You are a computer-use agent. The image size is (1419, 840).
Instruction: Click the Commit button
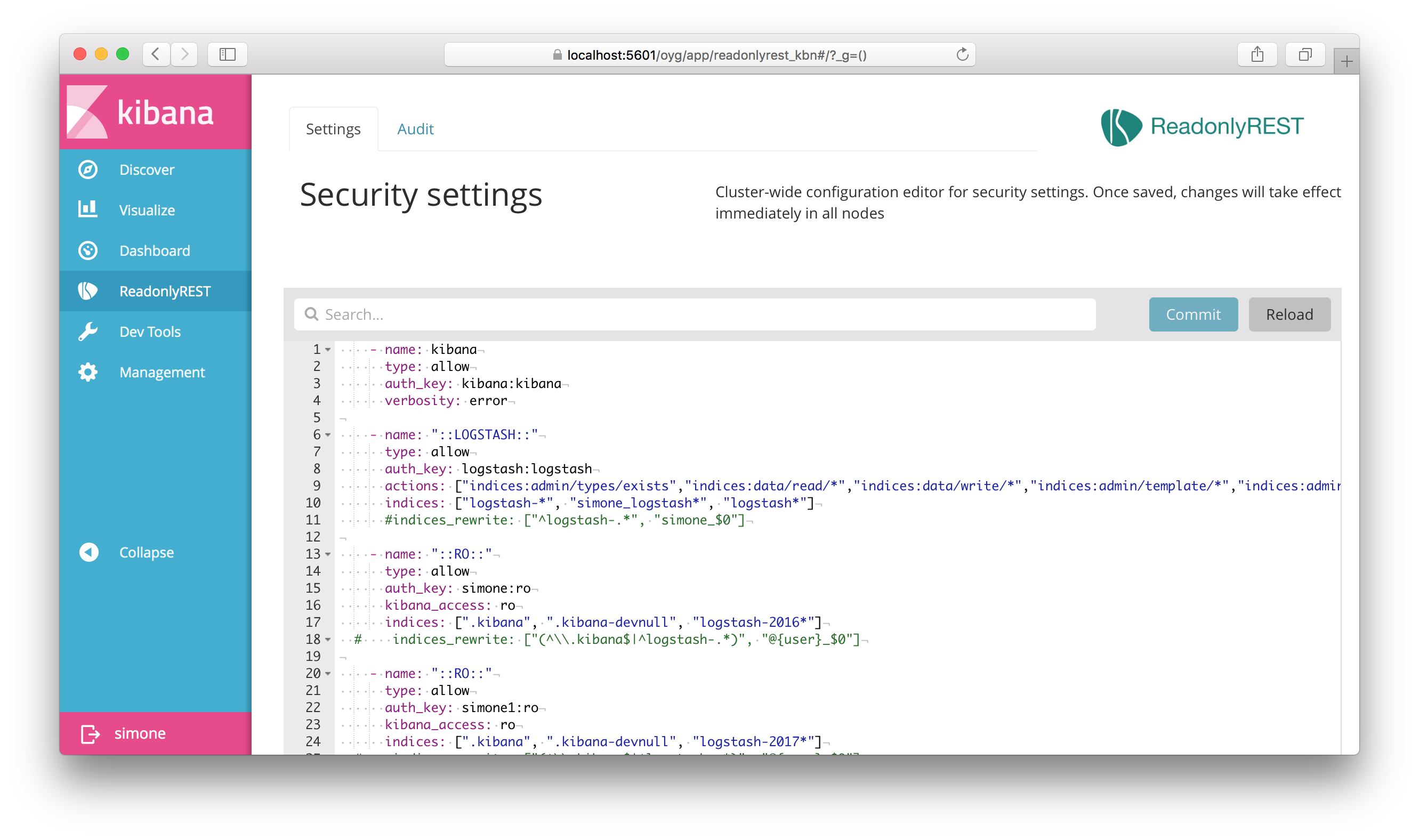tap(1193, 314)
